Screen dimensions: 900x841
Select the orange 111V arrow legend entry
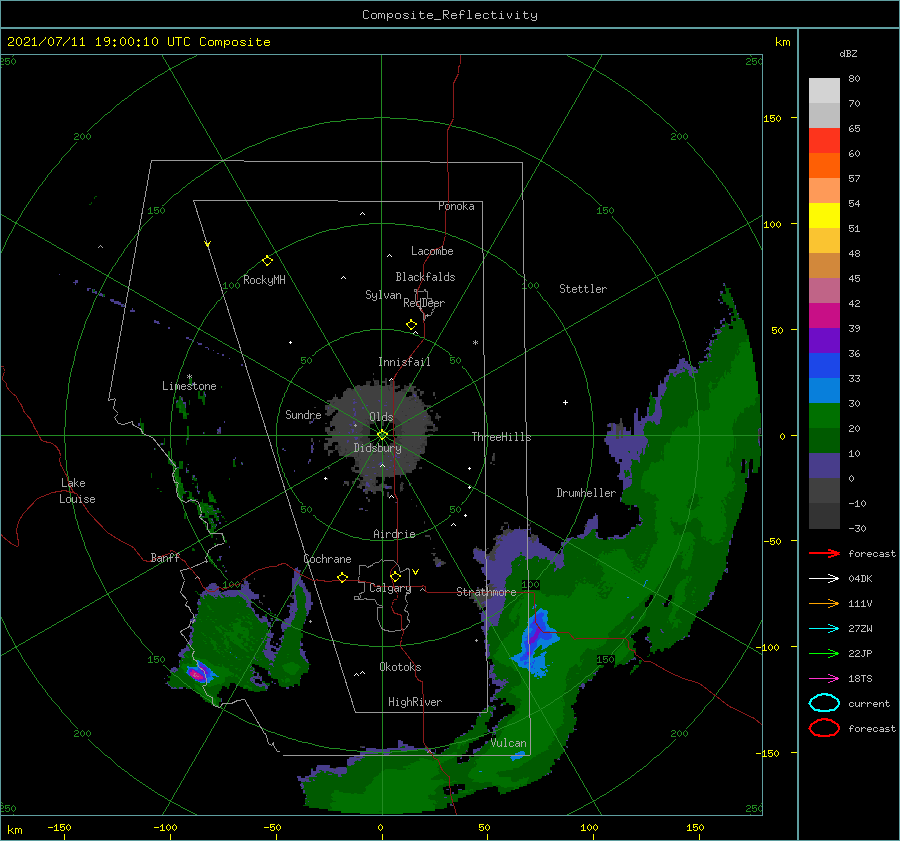coord(824,603)
